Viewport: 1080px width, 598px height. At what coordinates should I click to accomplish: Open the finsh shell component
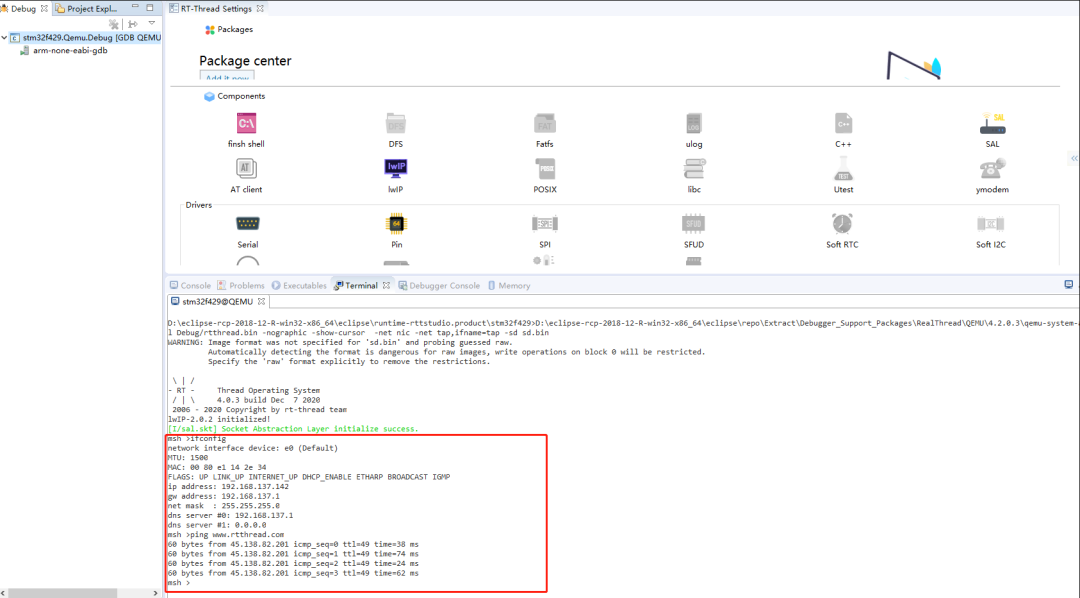pyautogui.click(x=246, y=124)
